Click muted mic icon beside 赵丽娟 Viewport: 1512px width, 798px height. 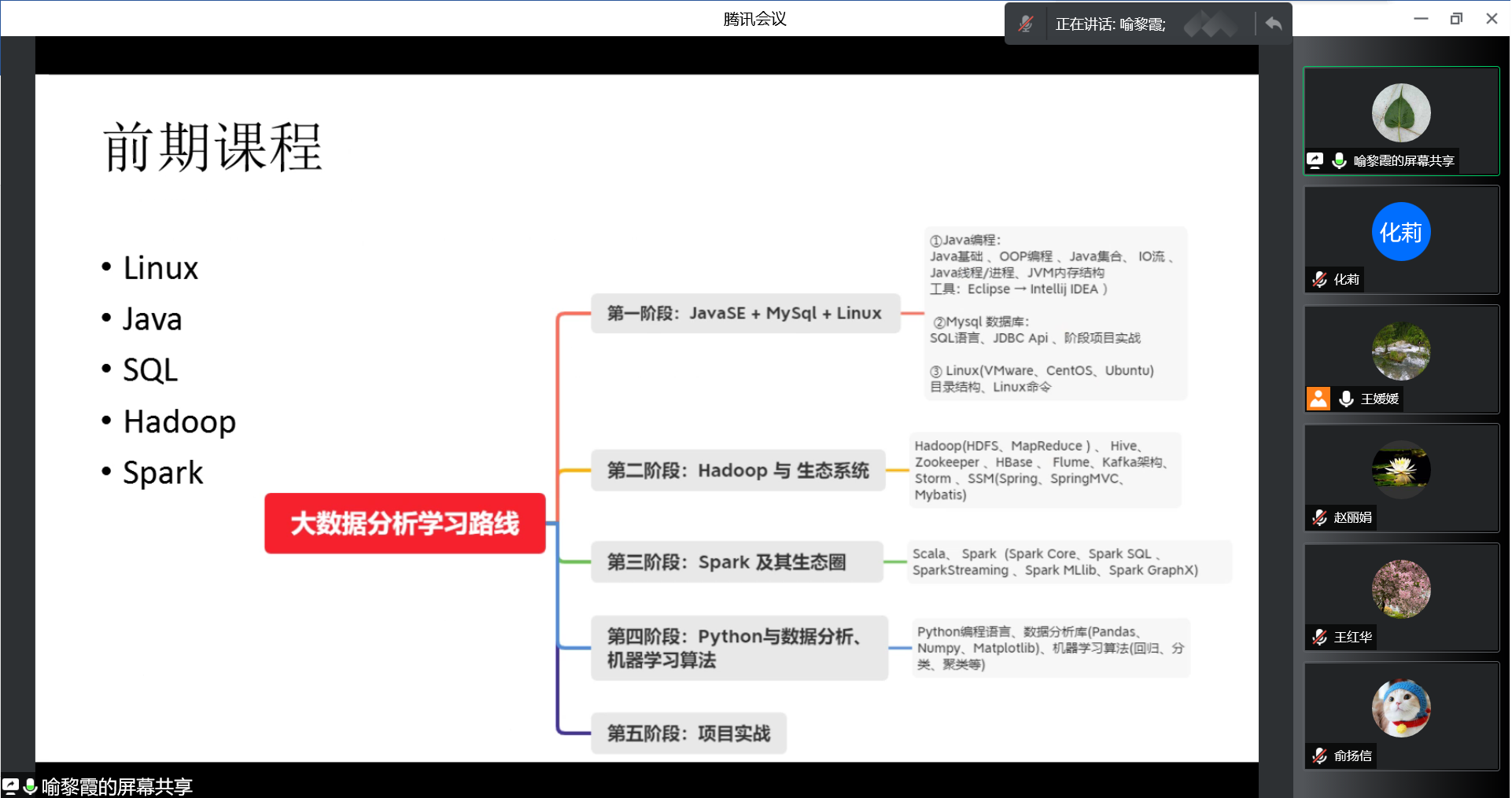(x=1319, y=517)
